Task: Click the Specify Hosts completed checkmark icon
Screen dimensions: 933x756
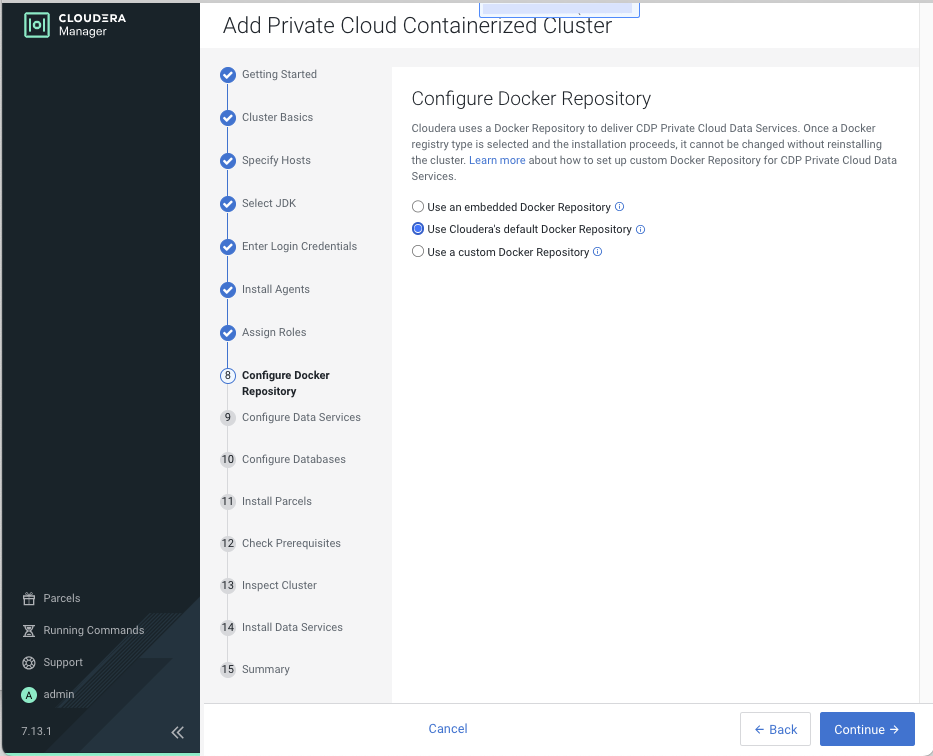Action: [228, 161]
